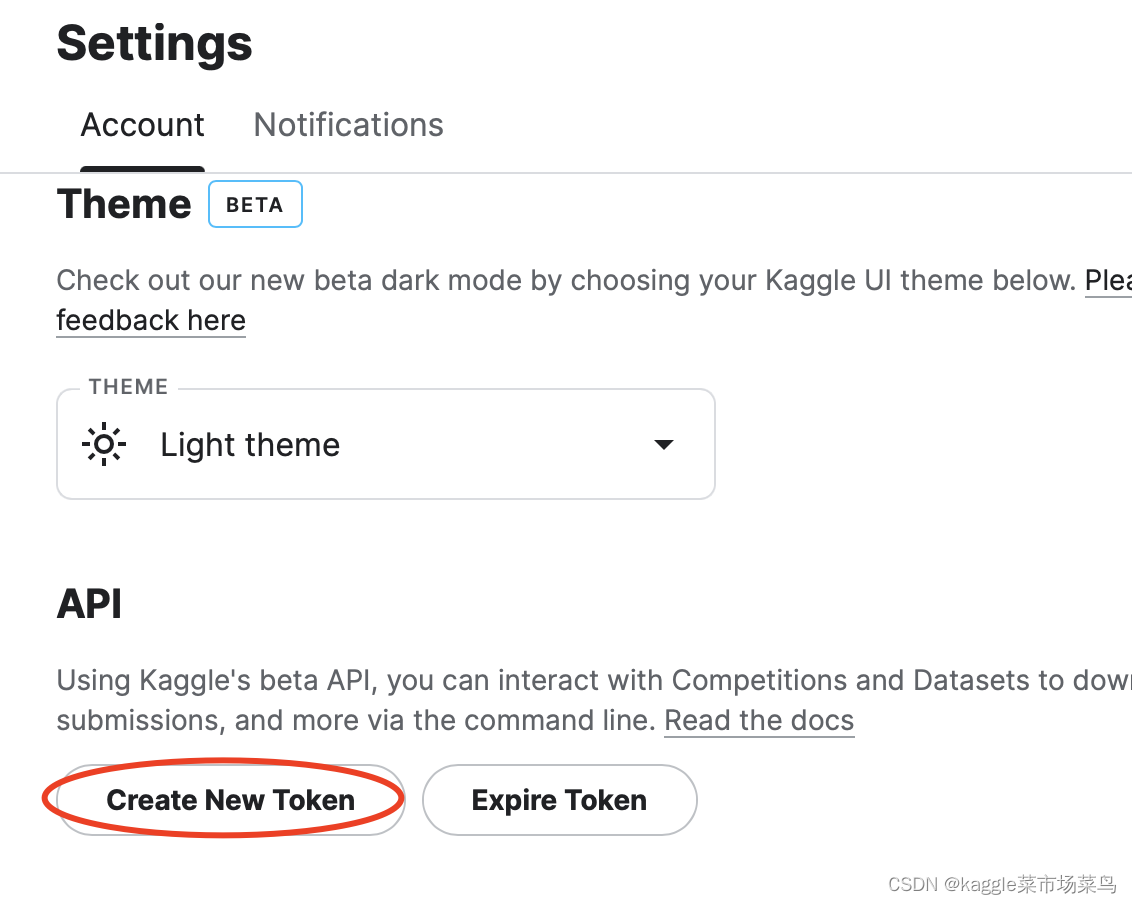Screen dimensions: 1132x904
Task: Expand the theme dropdown arrow
Action: tap(663, 444)
